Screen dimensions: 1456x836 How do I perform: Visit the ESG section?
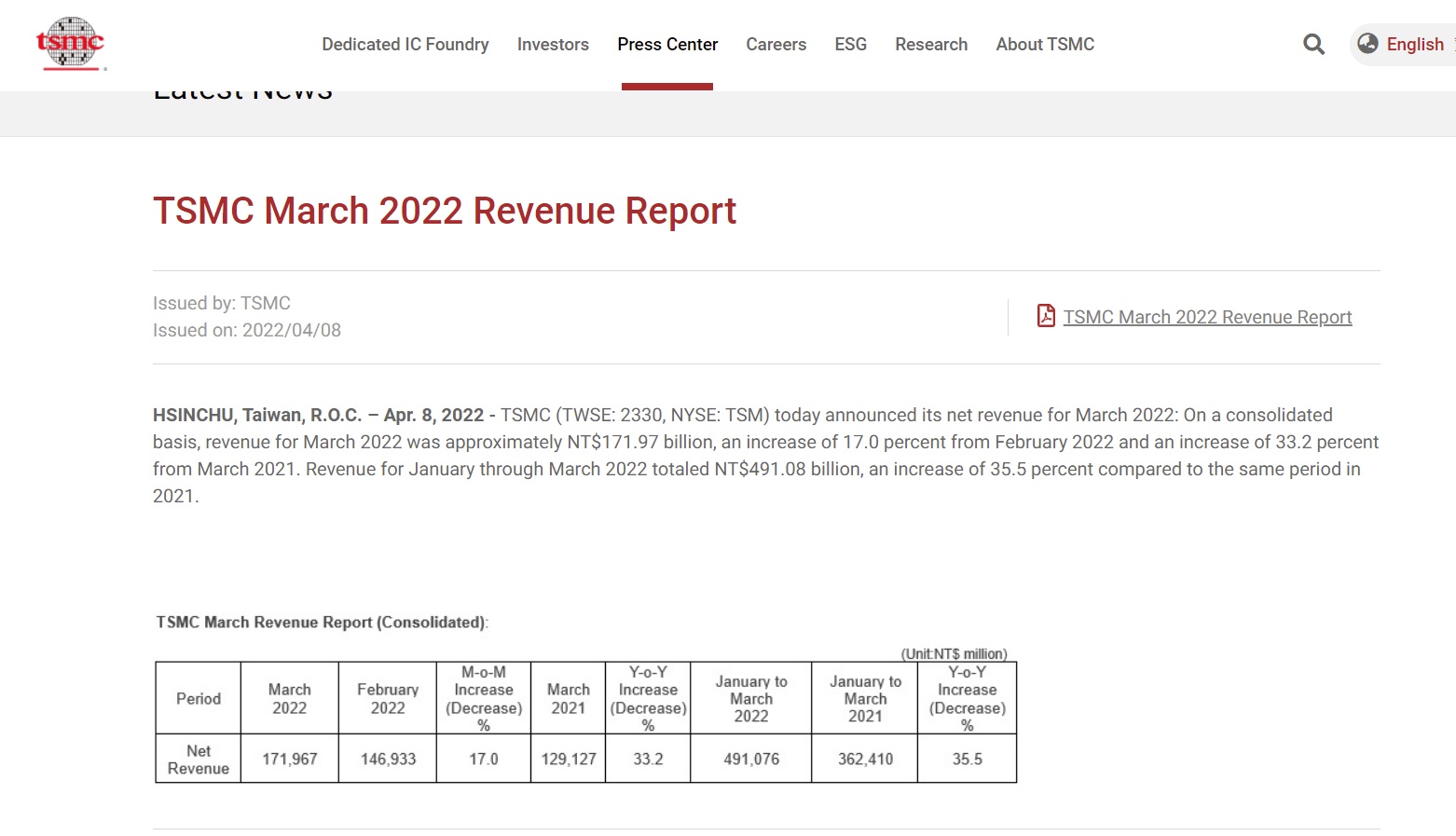tap(850, 44)
